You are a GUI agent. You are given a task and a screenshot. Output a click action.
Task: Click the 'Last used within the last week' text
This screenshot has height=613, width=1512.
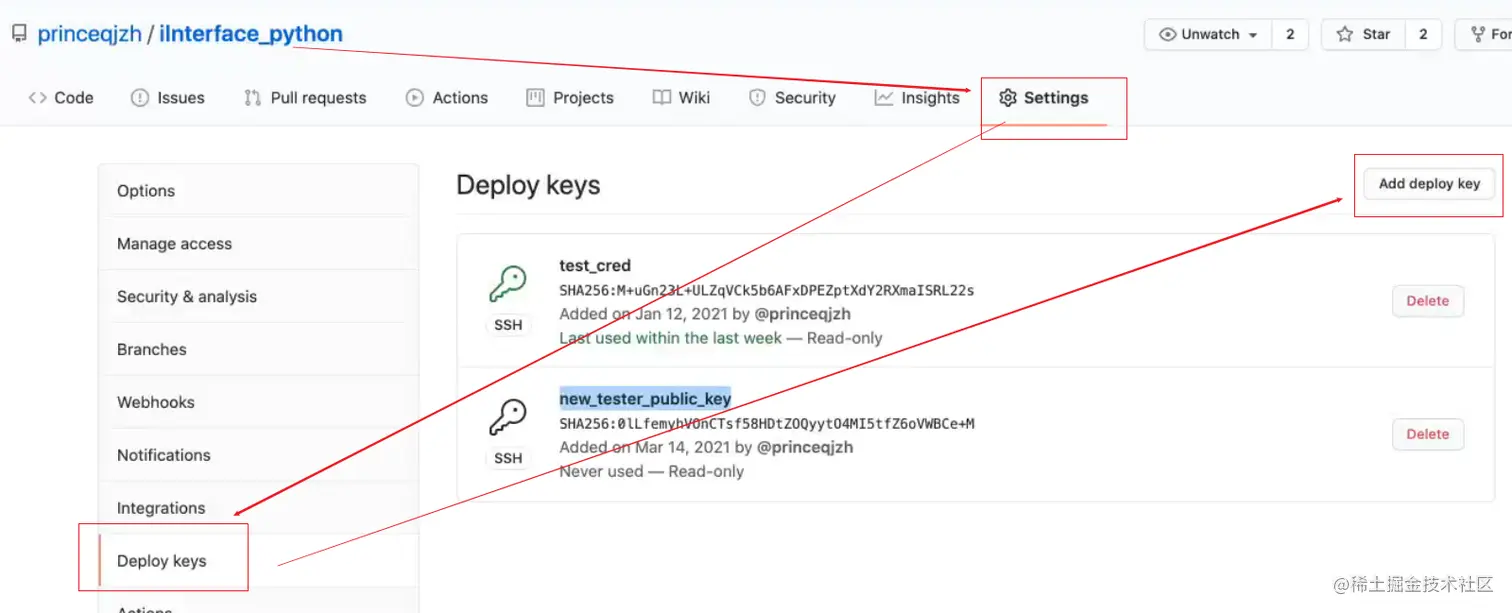pyautogui.click(x=671, y=338)
